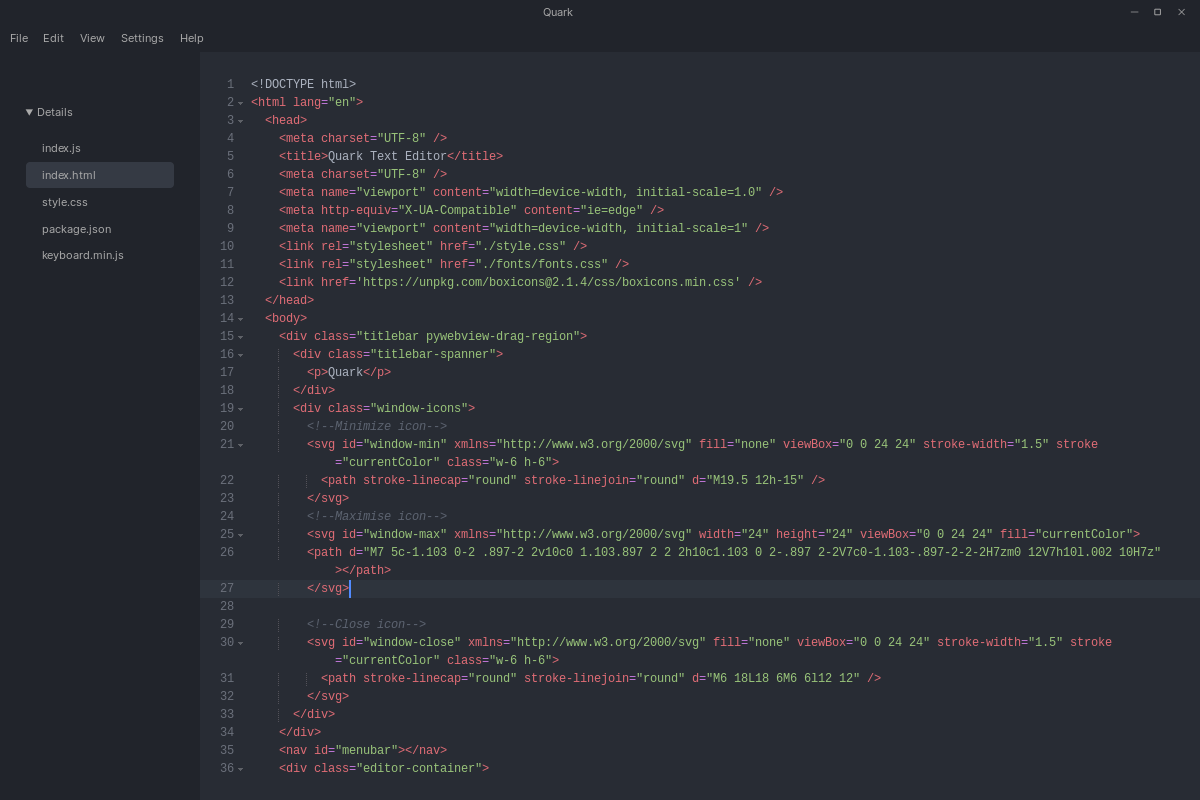
Task: Open the Help menu
Action: coord(191,38)
